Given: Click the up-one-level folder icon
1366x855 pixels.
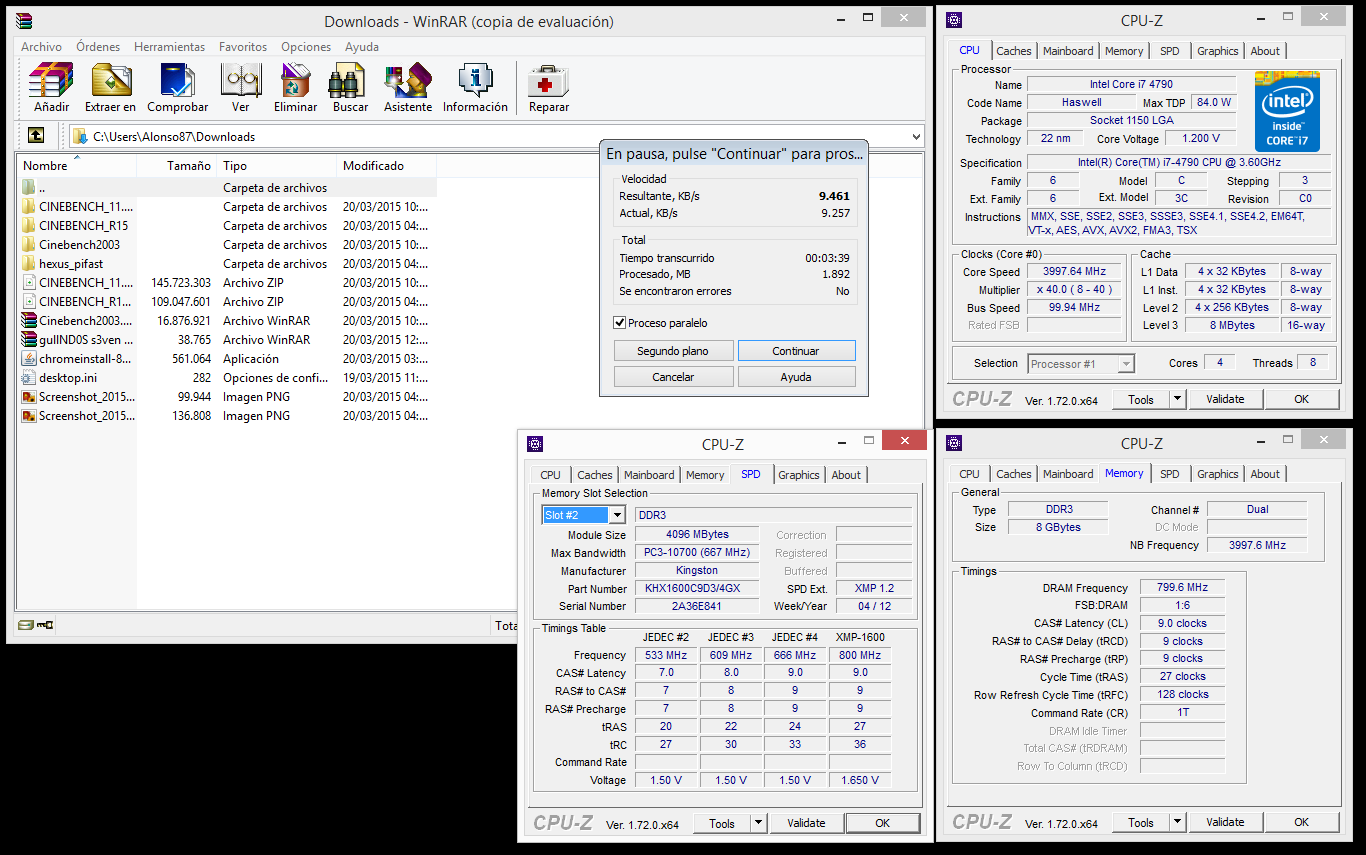Looking at the screenshot, I should [36, 136].
